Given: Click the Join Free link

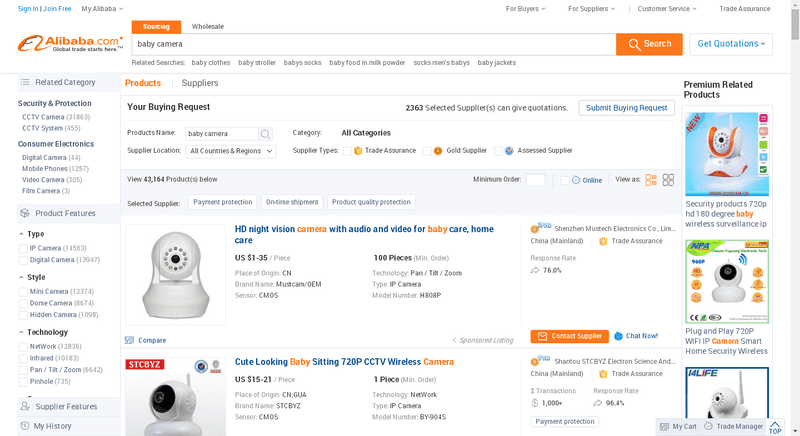Looking at the screenshot, I should tap(57, 9).
